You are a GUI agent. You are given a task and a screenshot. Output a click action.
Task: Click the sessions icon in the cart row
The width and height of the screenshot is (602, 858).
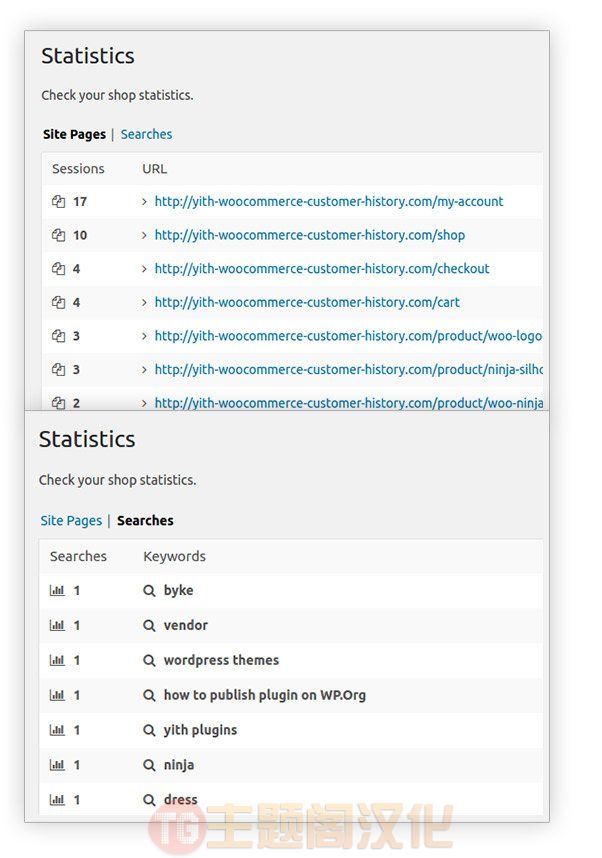point(59,302)
